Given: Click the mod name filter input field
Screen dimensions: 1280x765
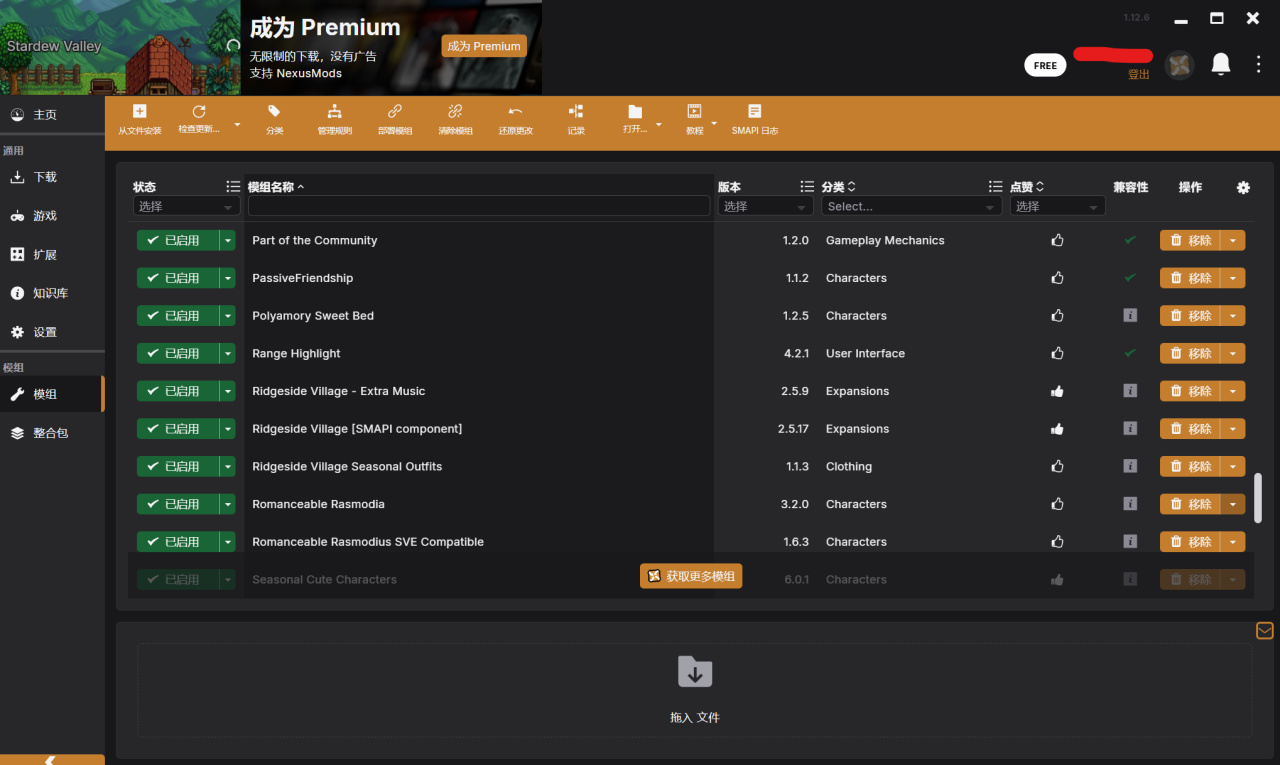Looking at the screenshot, I should tap(479, 206).
